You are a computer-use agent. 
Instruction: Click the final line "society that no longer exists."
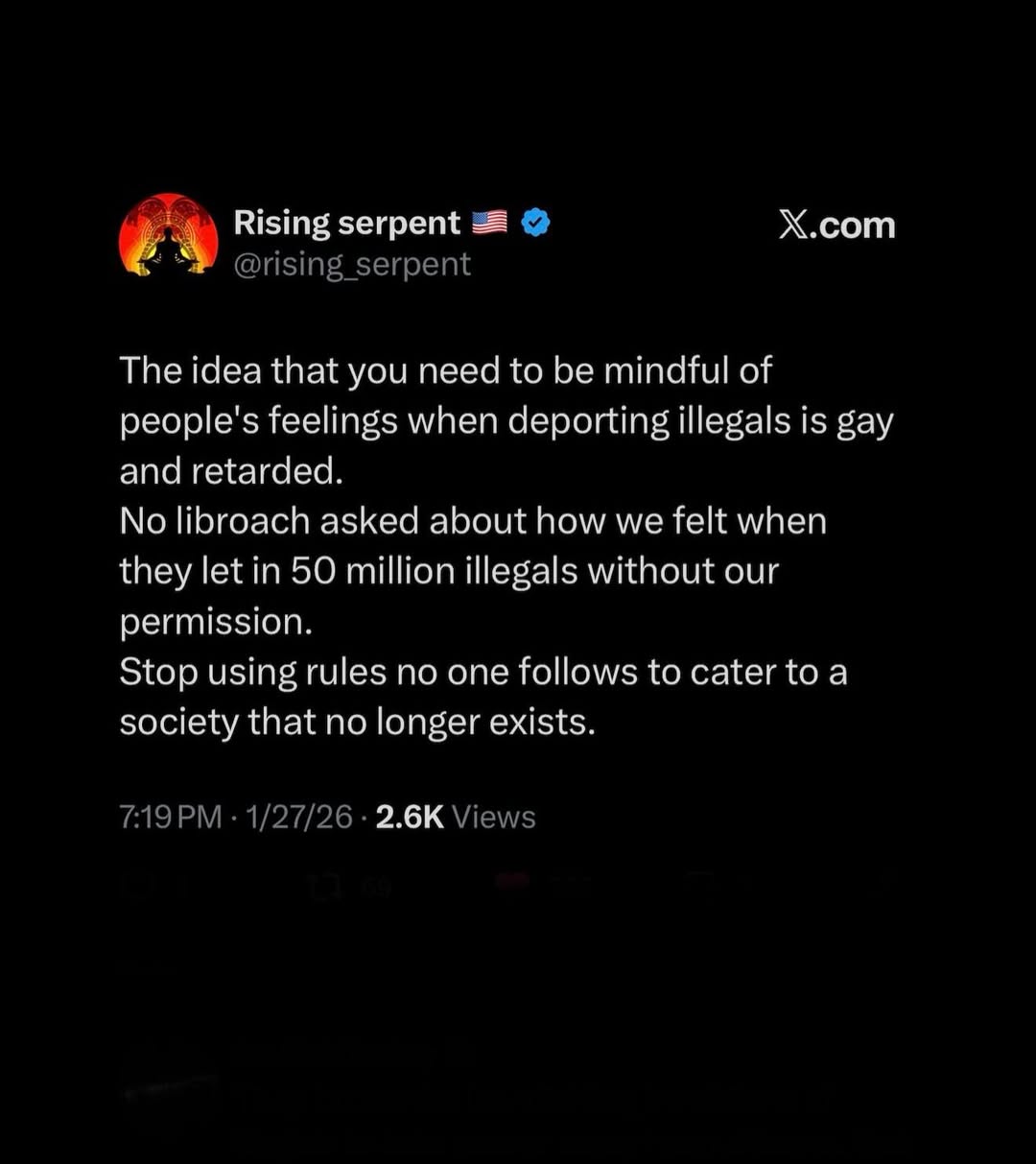(x=358, y=722)
